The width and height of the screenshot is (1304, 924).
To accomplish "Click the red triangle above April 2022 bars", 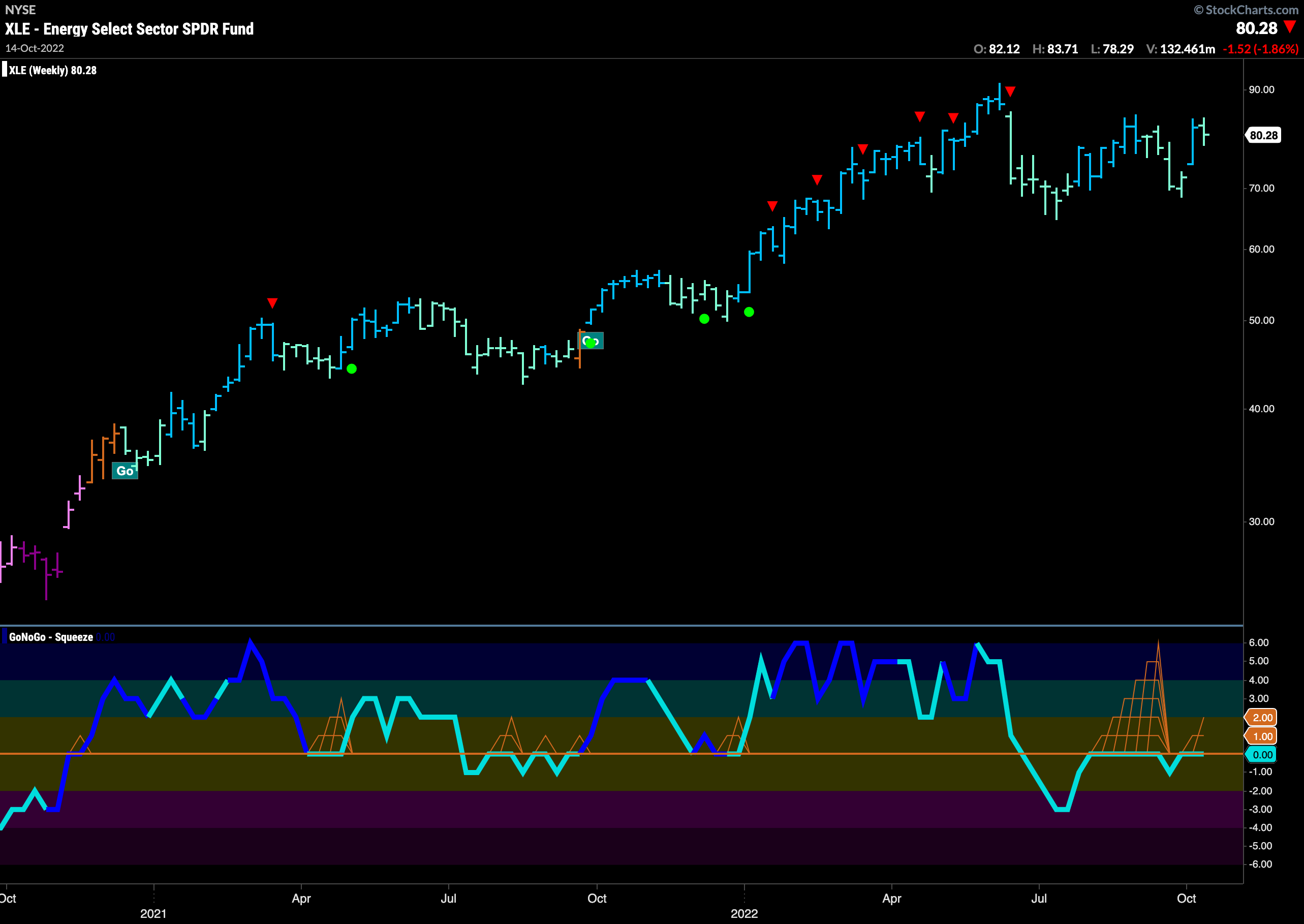I will click(x=919, y=116).
